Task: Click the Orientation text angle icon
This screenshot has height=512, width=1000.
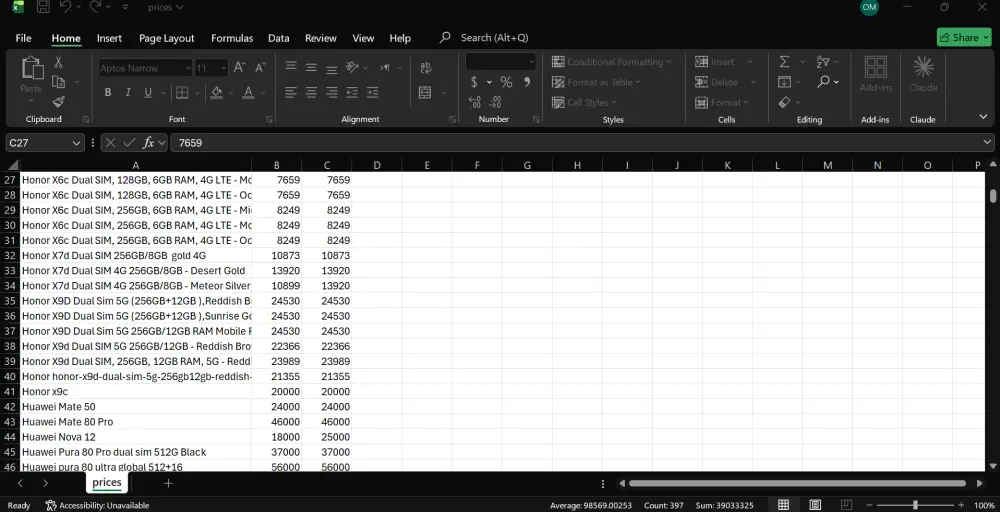Action: point(353,67)
